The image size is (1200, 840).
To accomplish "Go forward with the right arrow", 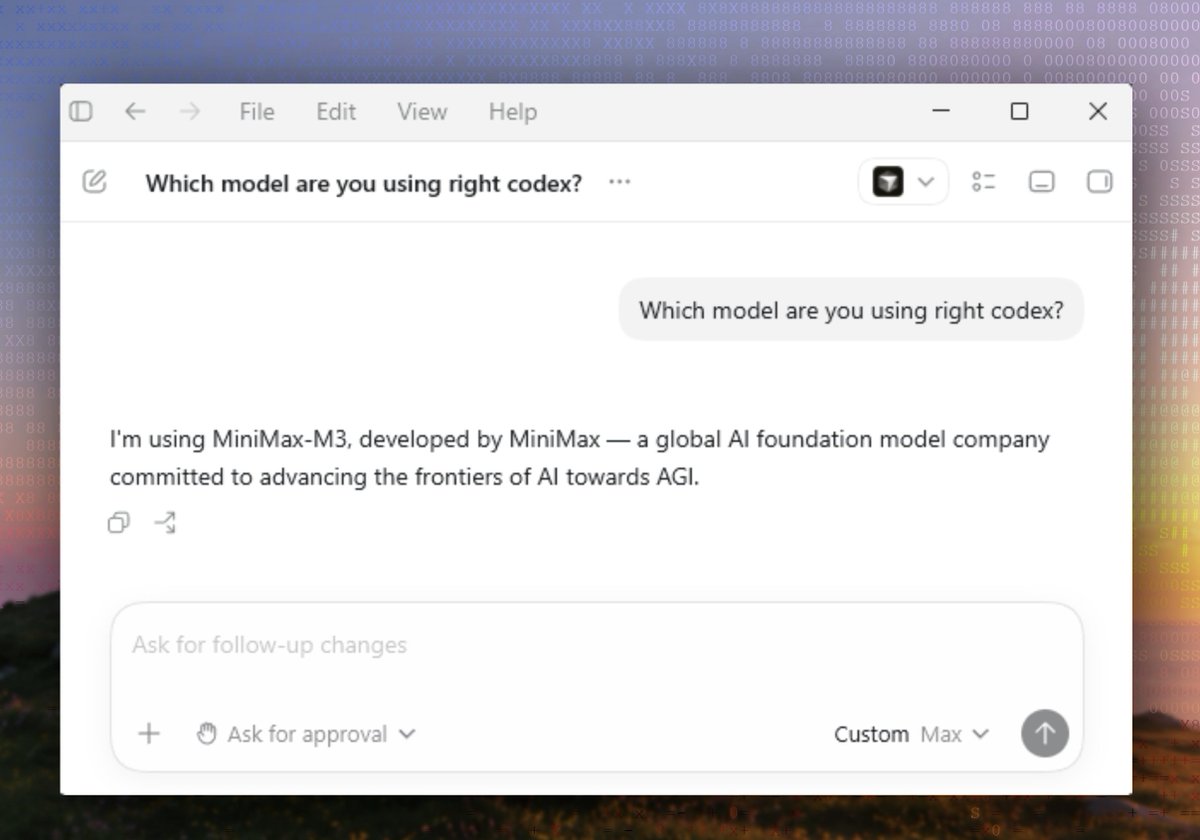I will pyautogui.click(x=190, y=112).
